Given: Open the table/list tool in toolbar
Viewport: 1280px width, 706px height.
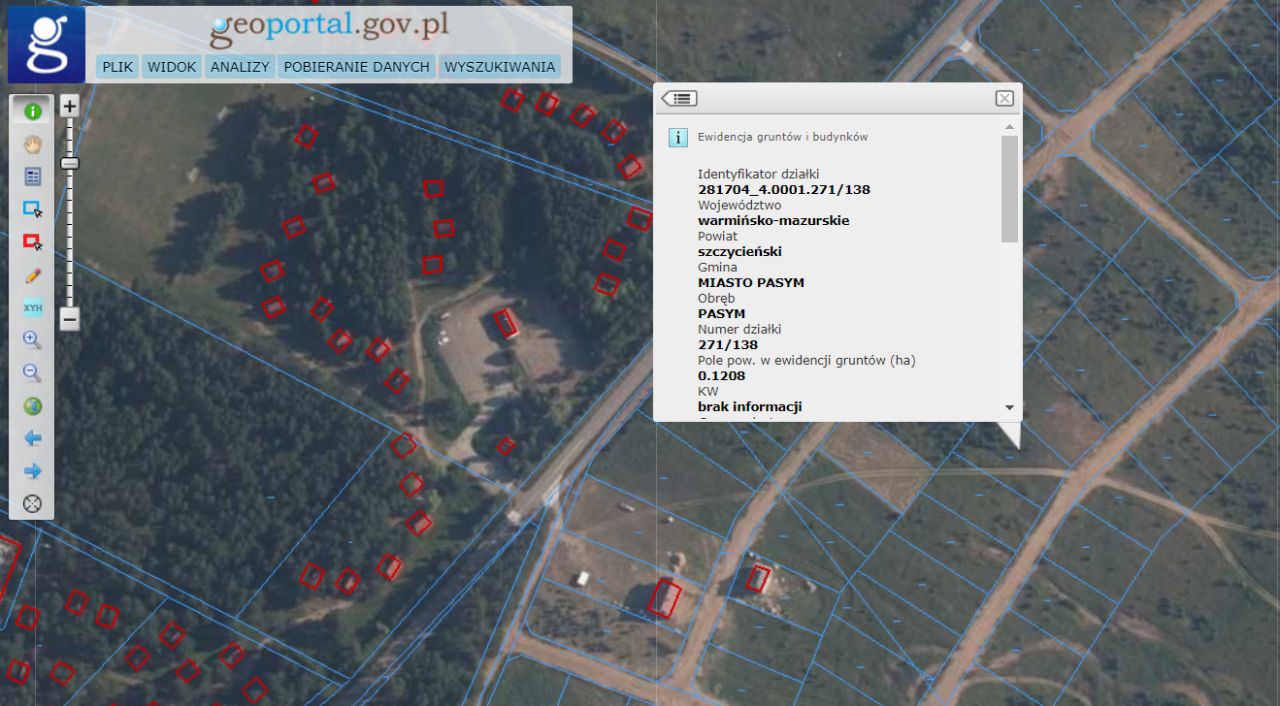Looking at the screenshot, I should [x=32, y=177].
